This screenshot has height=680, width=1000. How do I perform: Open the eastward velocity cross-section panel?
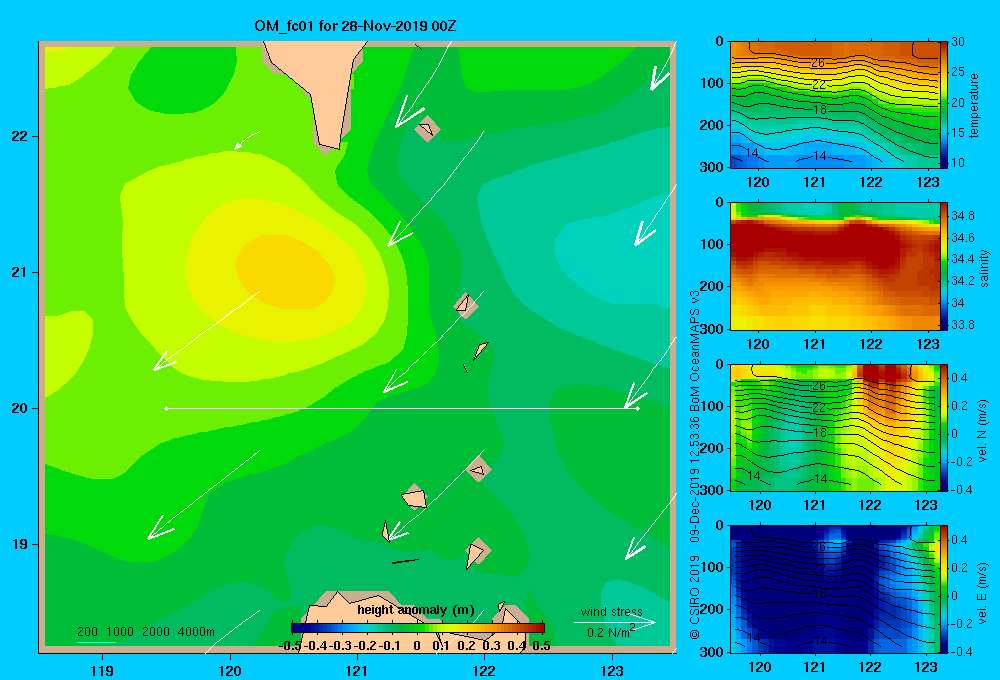835,589
